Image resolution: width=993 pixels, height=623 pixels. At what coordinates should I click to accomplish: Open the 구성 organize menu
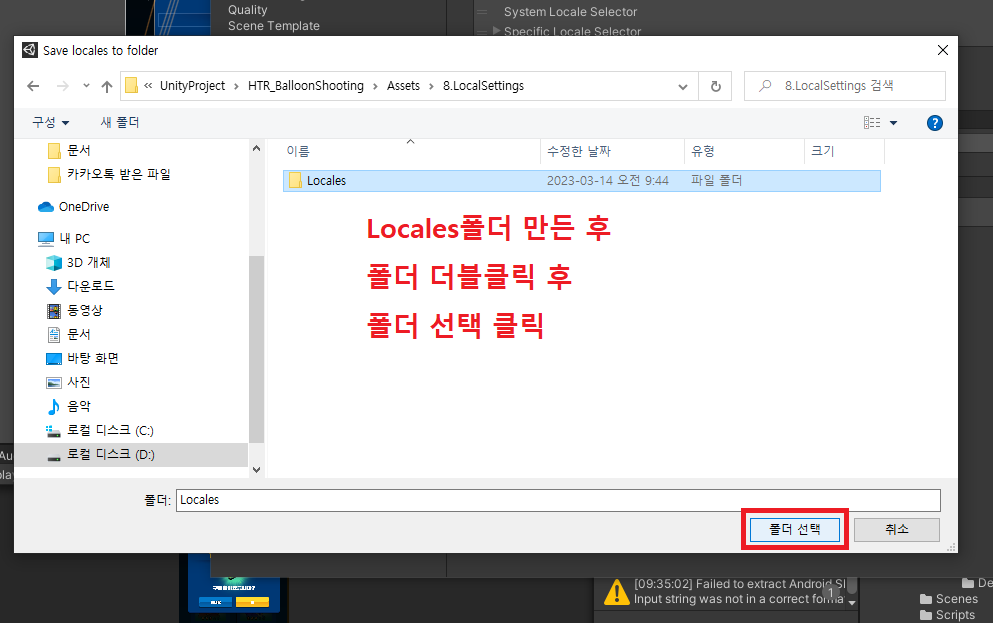(50, 122)
